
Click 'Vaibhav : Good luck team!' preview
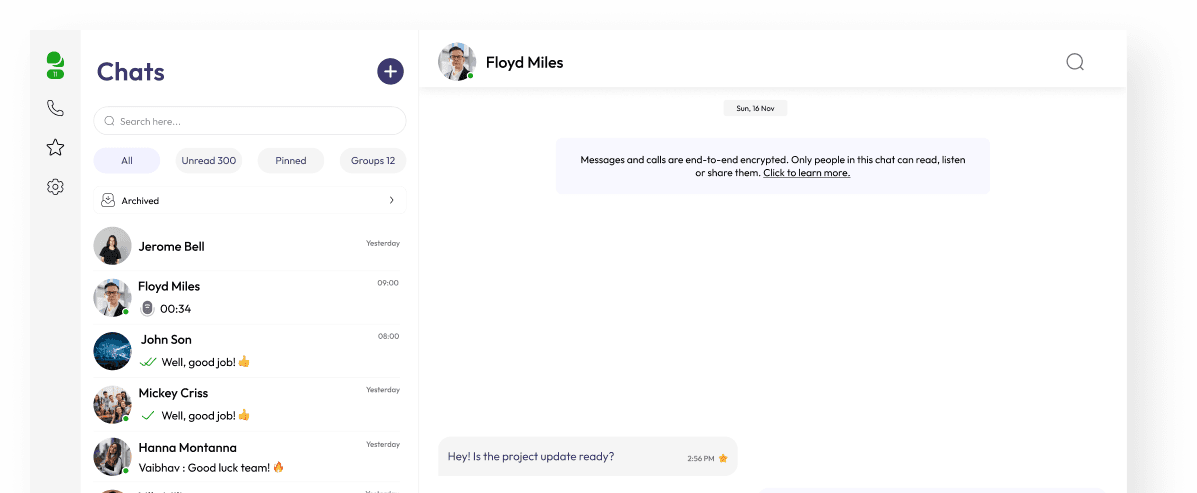click(x=211, y=467)
